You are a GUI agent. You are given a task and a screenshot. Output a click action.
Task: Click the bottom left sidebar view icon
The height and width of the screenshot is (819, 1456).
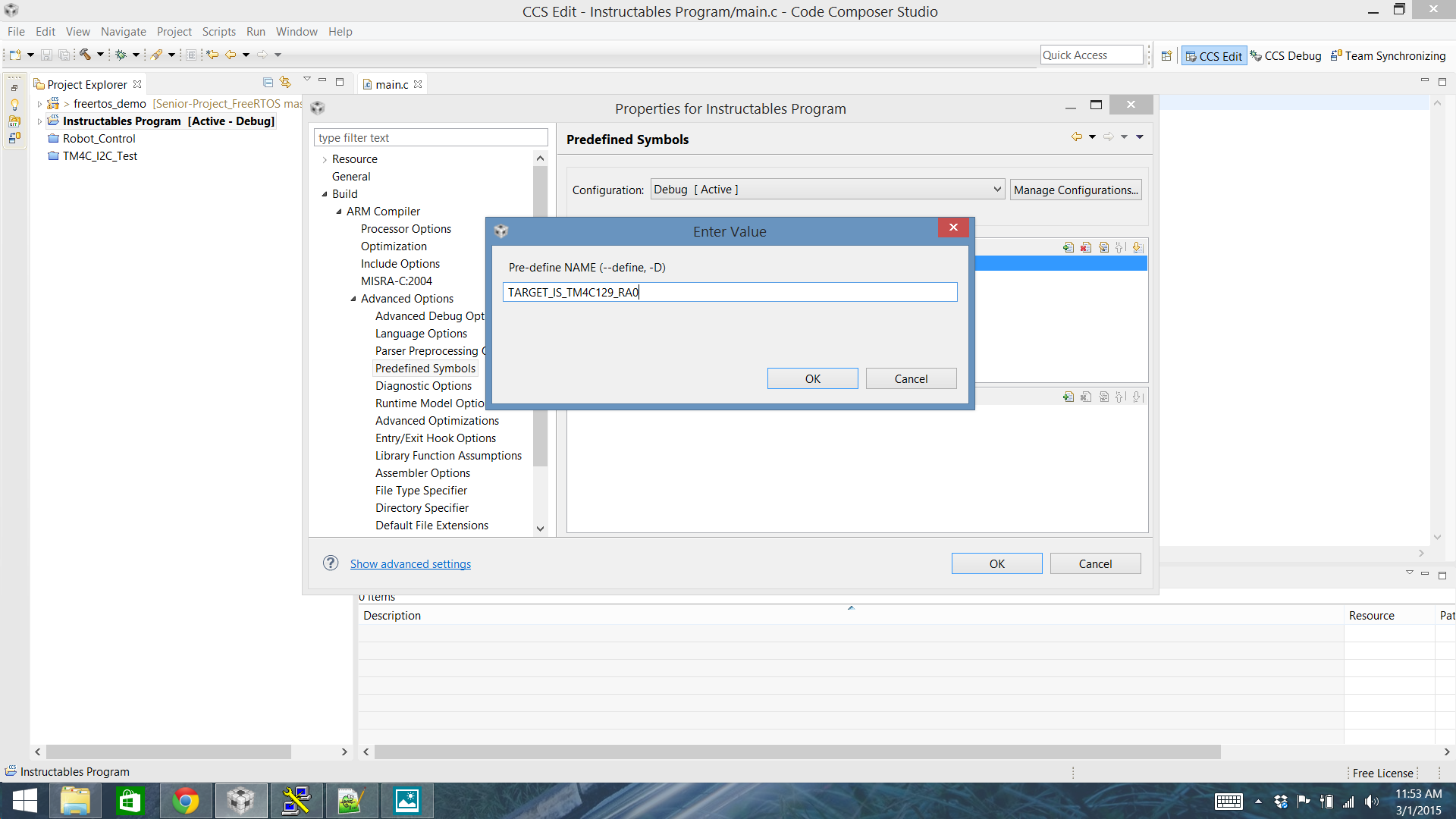coord(14,138)
